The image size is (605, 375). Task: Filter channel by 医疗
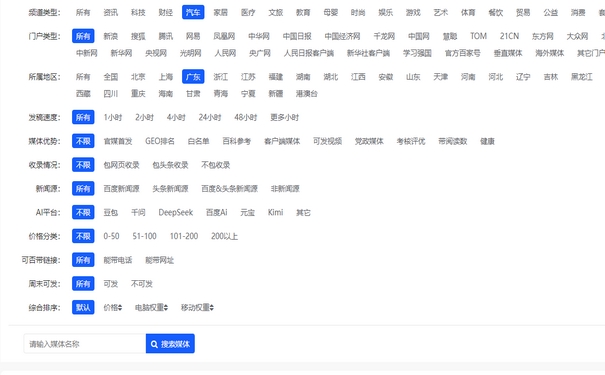248,12
